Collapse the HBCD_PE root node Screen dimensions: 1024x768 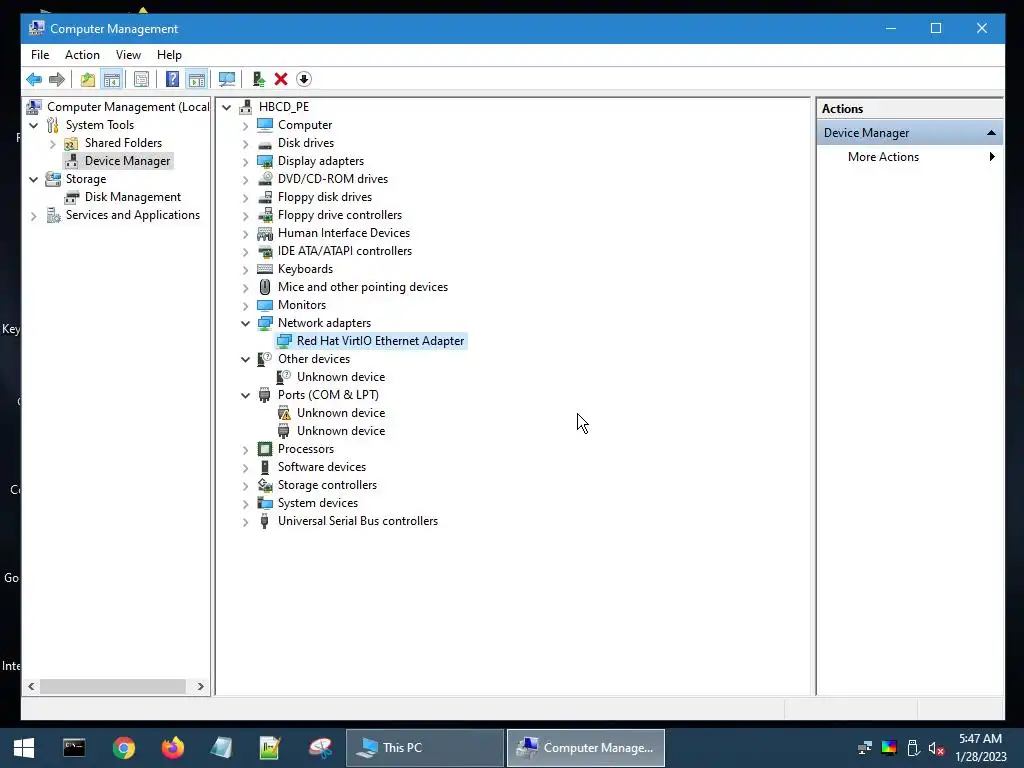click(227, 107)
